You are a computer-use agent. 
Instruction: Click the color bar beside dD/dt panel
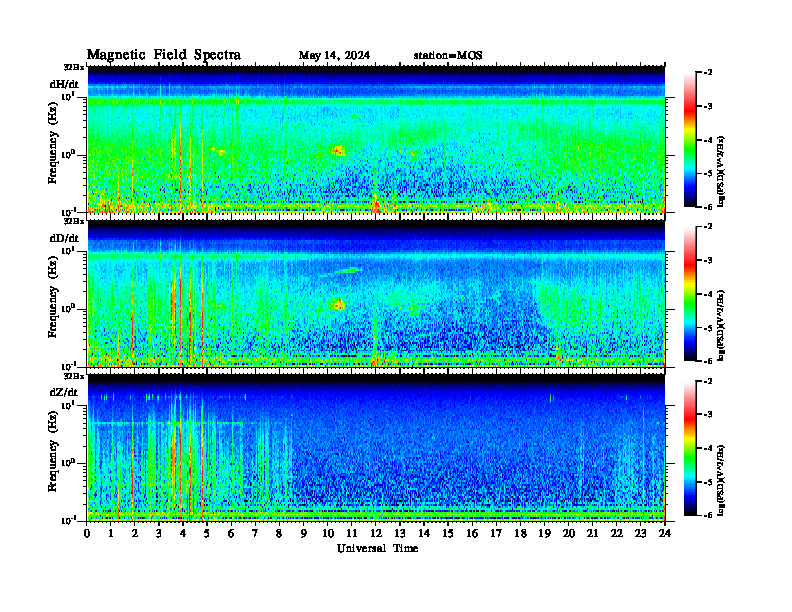click(690, 294)
